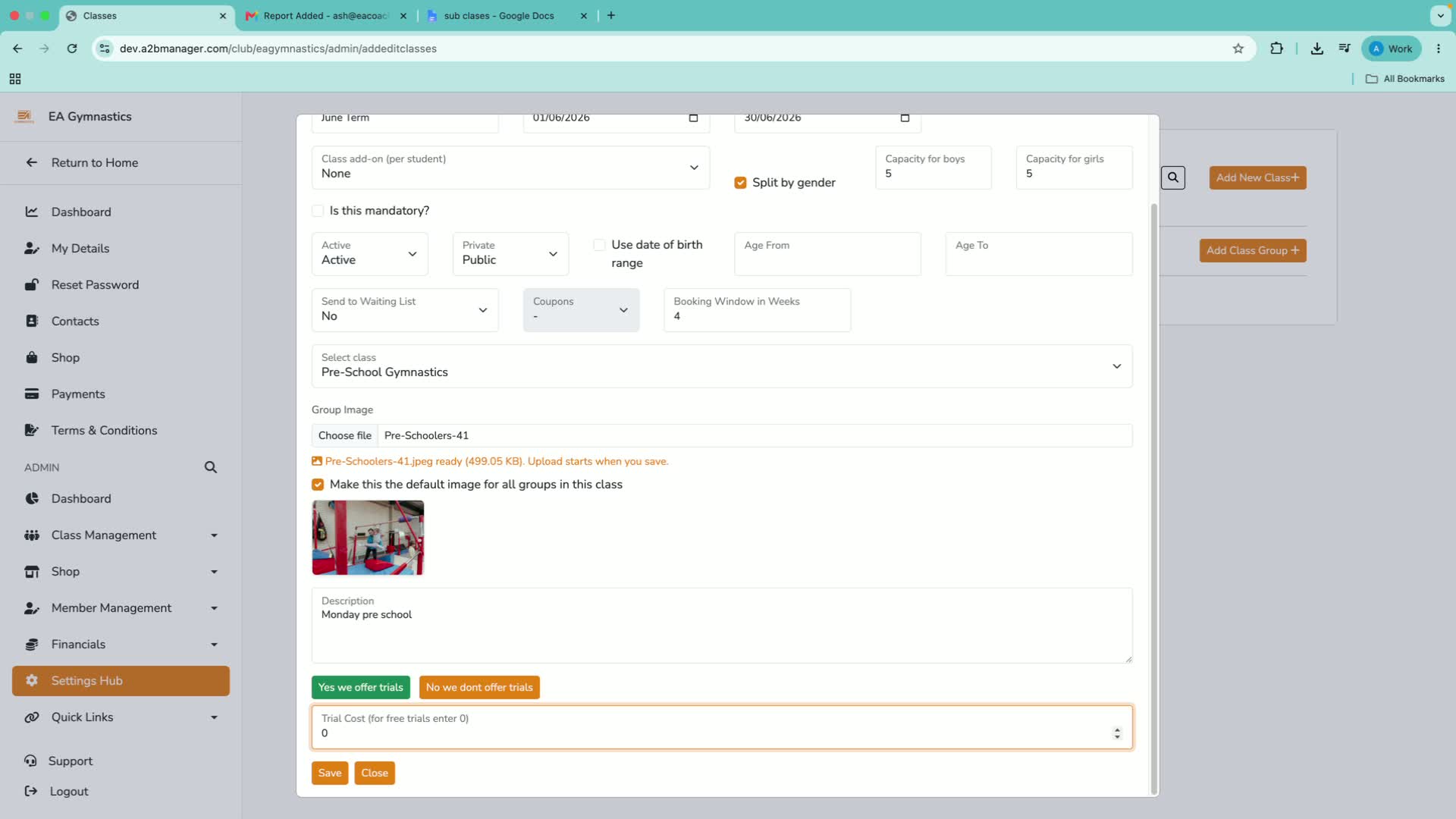Screen dimensions: 1456x819
Task: Open browser extensions puzzle icon
Action: (1277, 49)
